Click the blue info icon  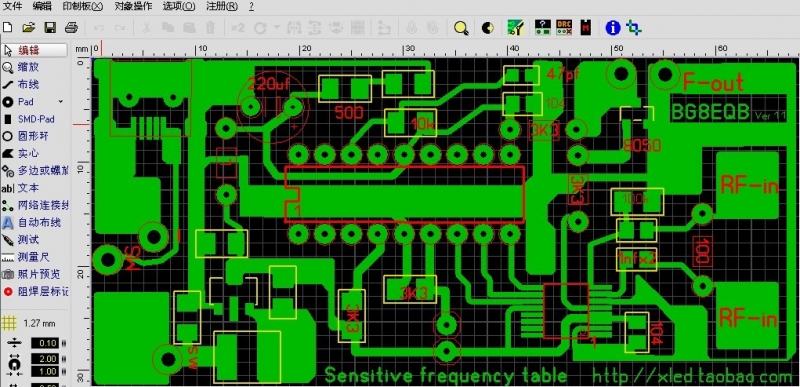tap(612, 28)
